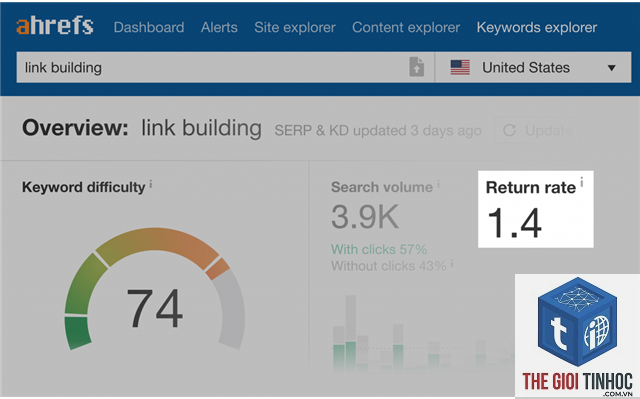Screen dimensions: 640x399
Task: Click the With clicks 57% text
Action: point(379,249)
